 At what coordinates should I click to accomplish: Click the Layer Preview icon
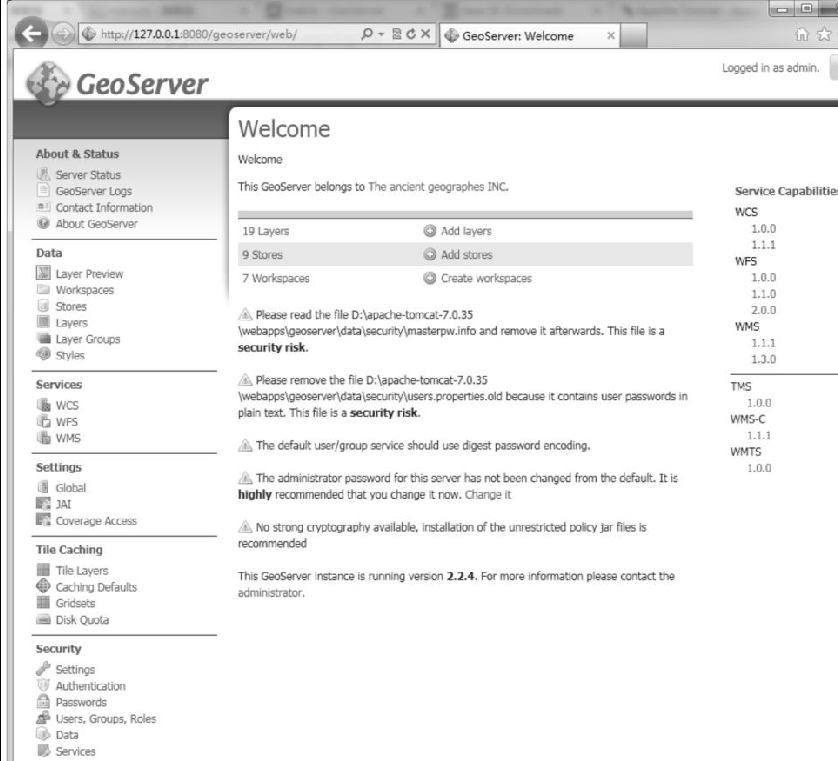click(43, 273)
